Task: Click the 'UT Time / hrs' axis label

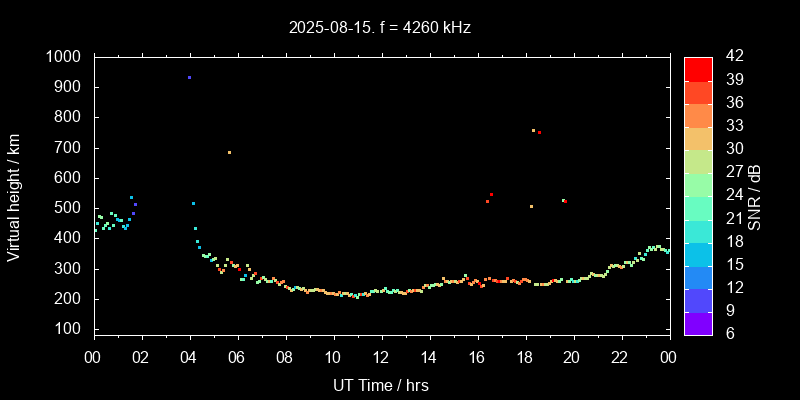Action: point(380,384)
